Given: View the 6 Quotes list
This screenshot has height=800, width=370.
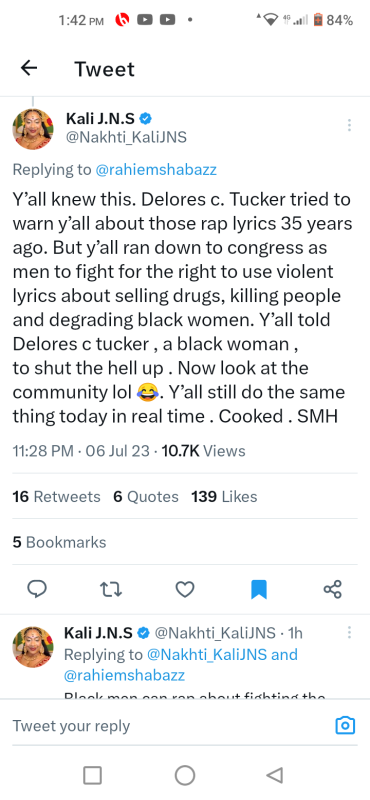Looking at the screenshot, I should (x=146, y=496).
